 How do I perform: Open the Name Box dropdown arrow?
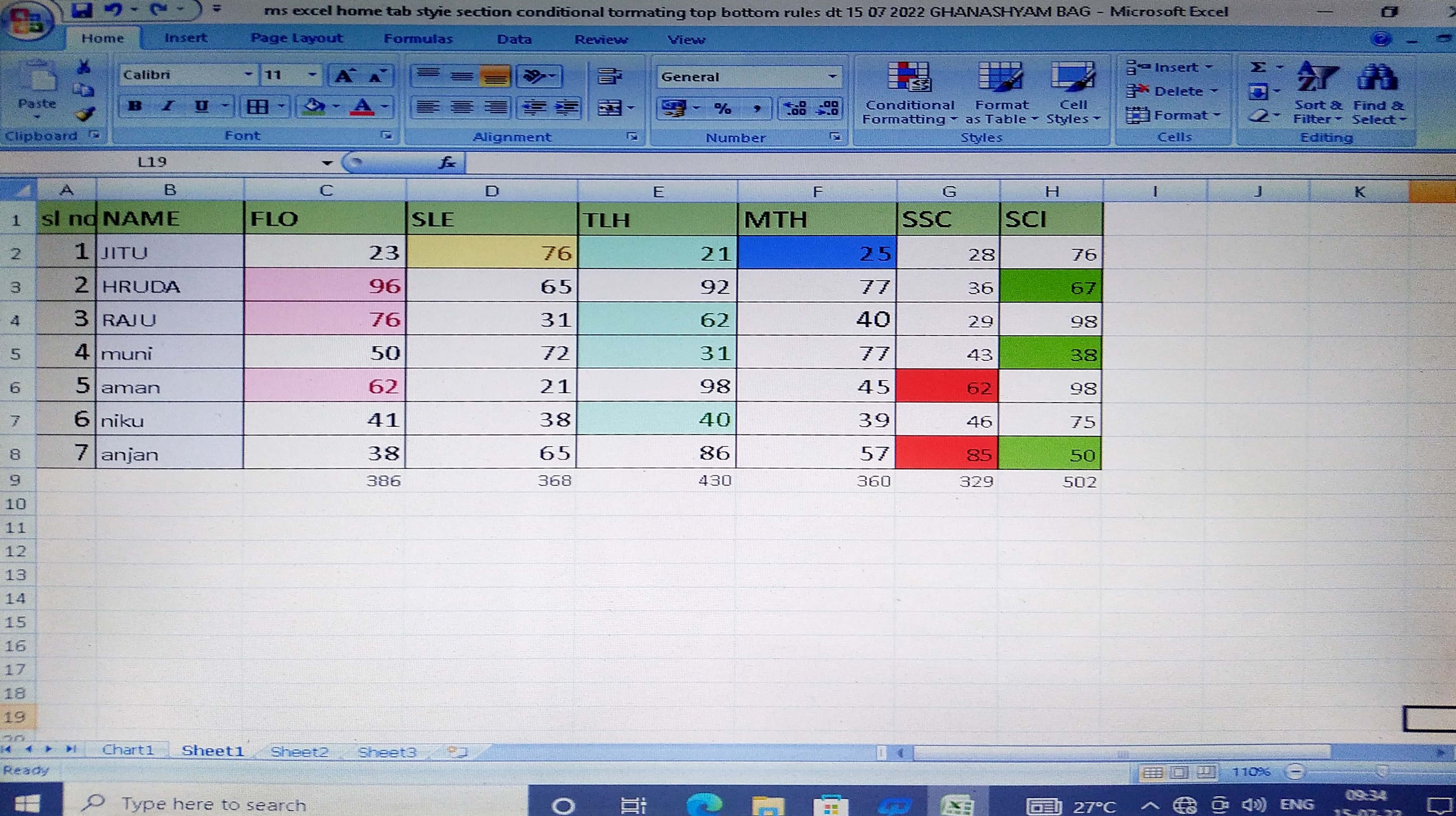coord(327,163)
